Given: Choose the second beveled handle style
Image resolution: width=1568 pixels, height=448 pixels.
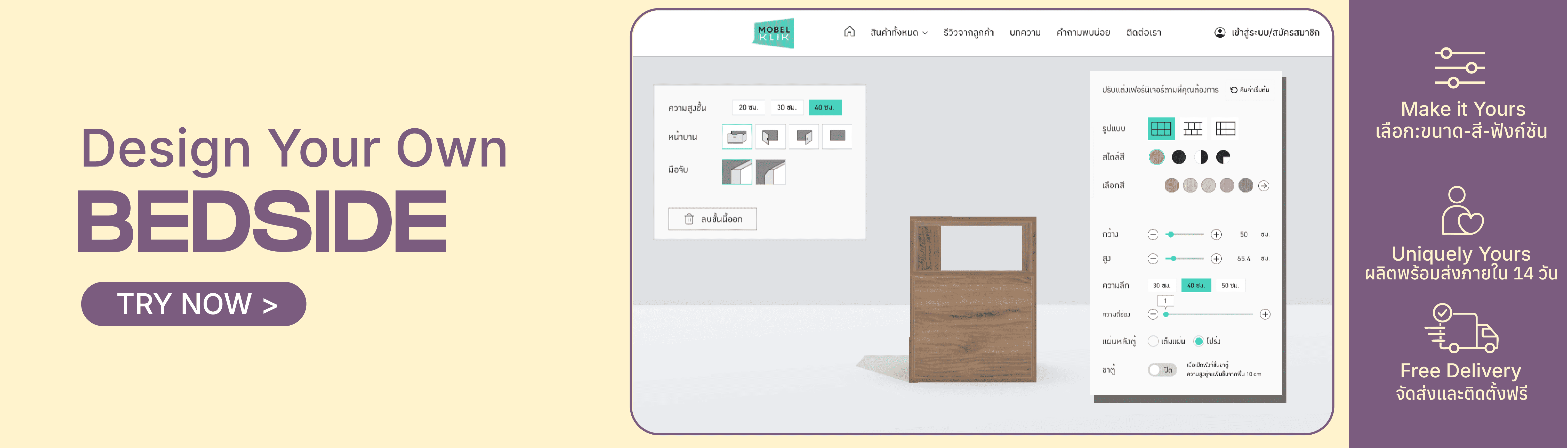Looking at the screenshot, I should (771, 172).
